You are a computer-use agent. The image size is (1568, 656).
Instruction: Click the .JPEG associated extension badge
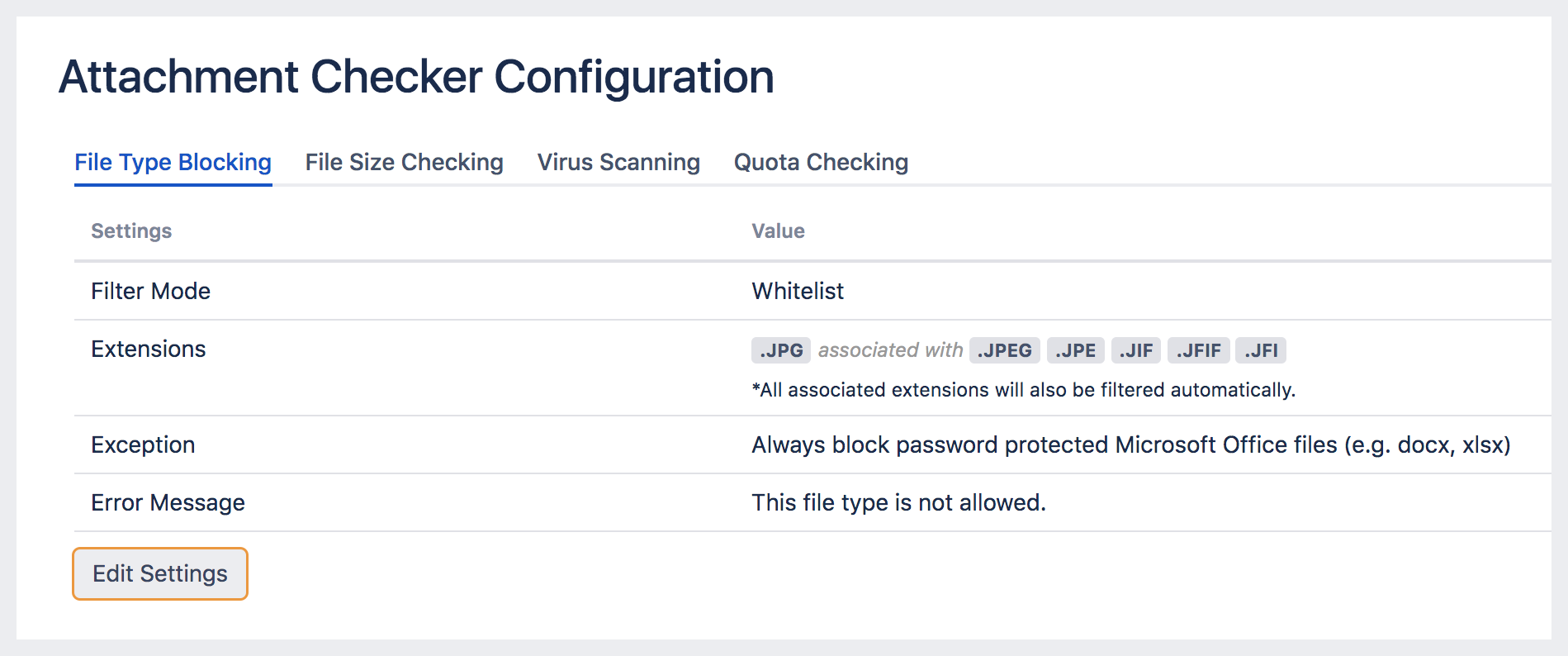click(1004, 349)
